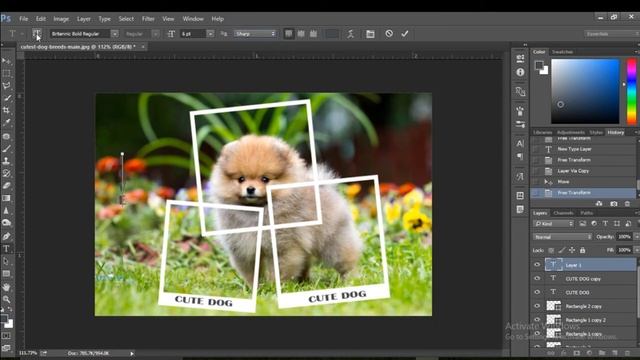Center align the text

[301, 34]
